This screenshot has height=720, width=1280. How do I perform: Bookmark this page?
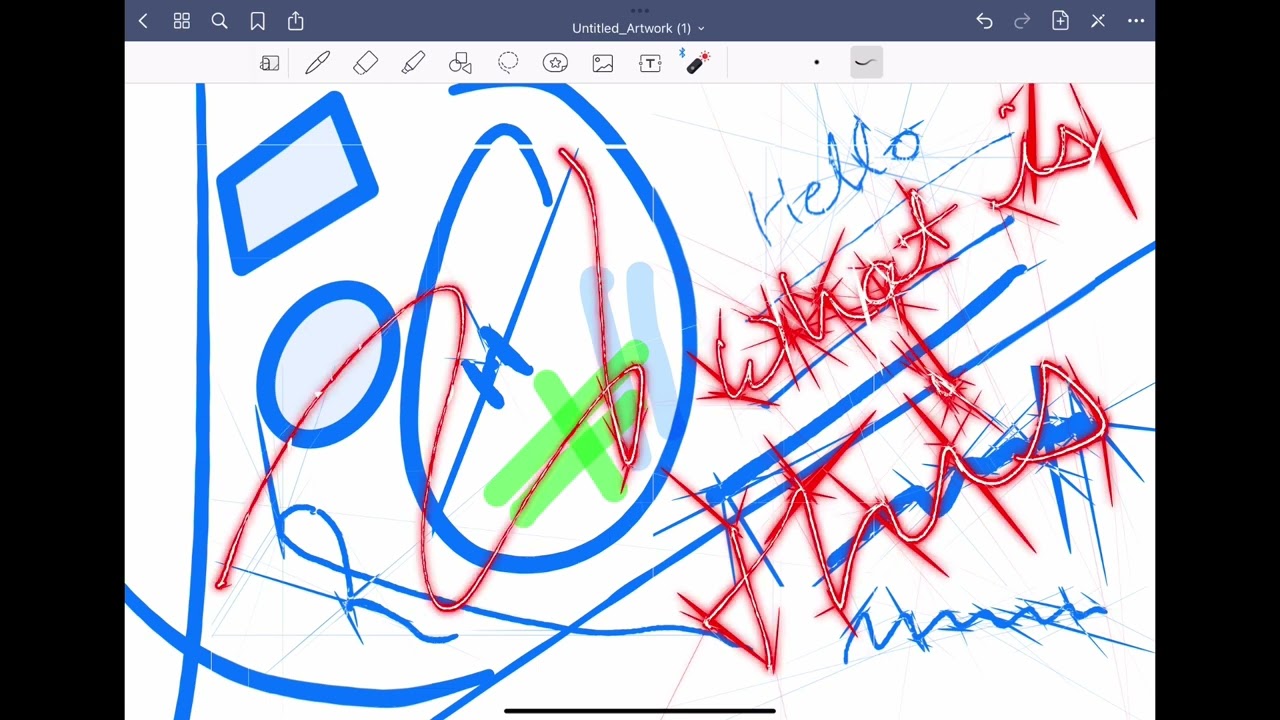pyautogui.click(x=257, y=21)
